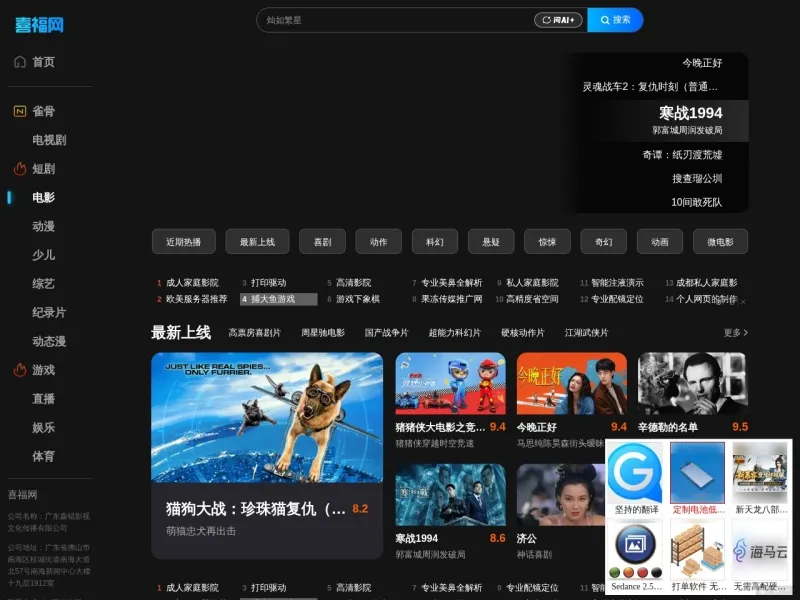Click the blue 搜索 search button
Viewport: 800px width, 600px height.
pos(615,20)
